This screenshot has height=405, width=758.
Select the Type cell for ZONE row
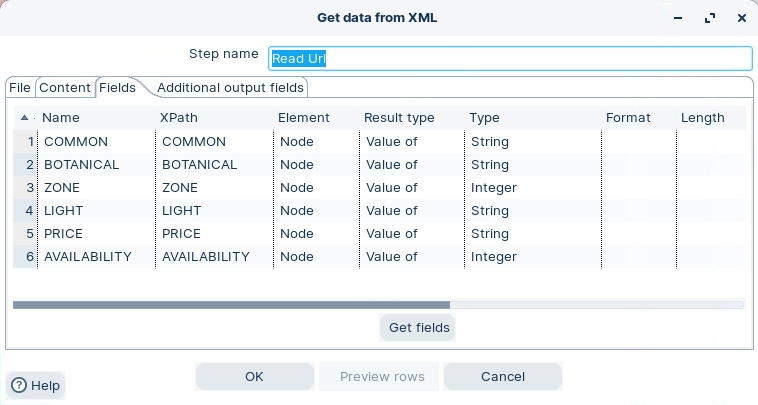pyautogui.click(x=532, y=188)
